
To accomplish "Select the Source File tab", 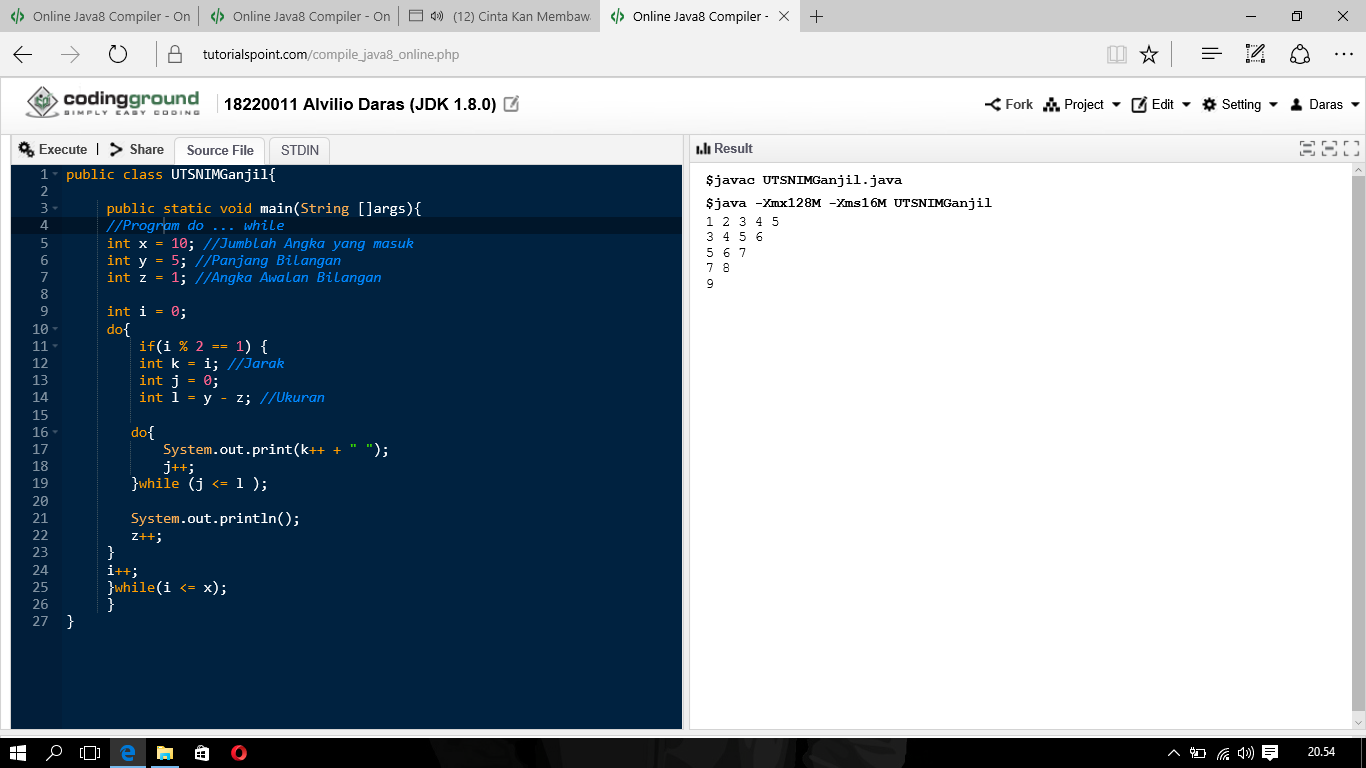I will 220,150.
